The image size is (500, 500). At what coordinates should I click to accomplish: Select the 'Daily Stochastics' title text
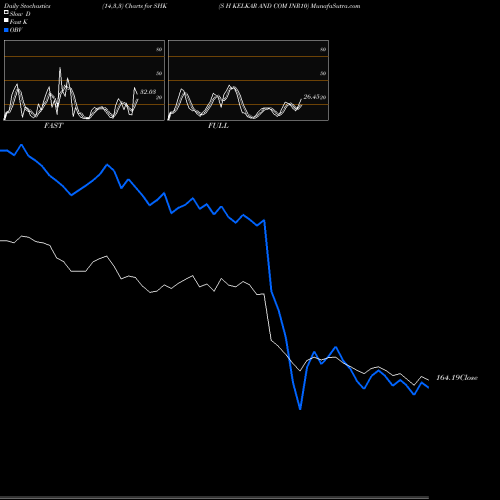(27, 6)
